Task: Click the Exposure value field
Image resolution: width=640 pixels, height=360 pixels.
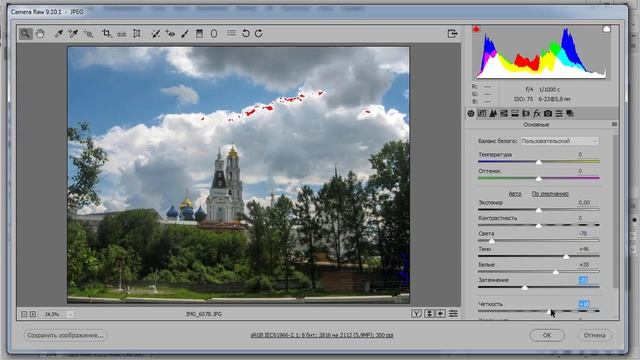Action: [584, 202]
